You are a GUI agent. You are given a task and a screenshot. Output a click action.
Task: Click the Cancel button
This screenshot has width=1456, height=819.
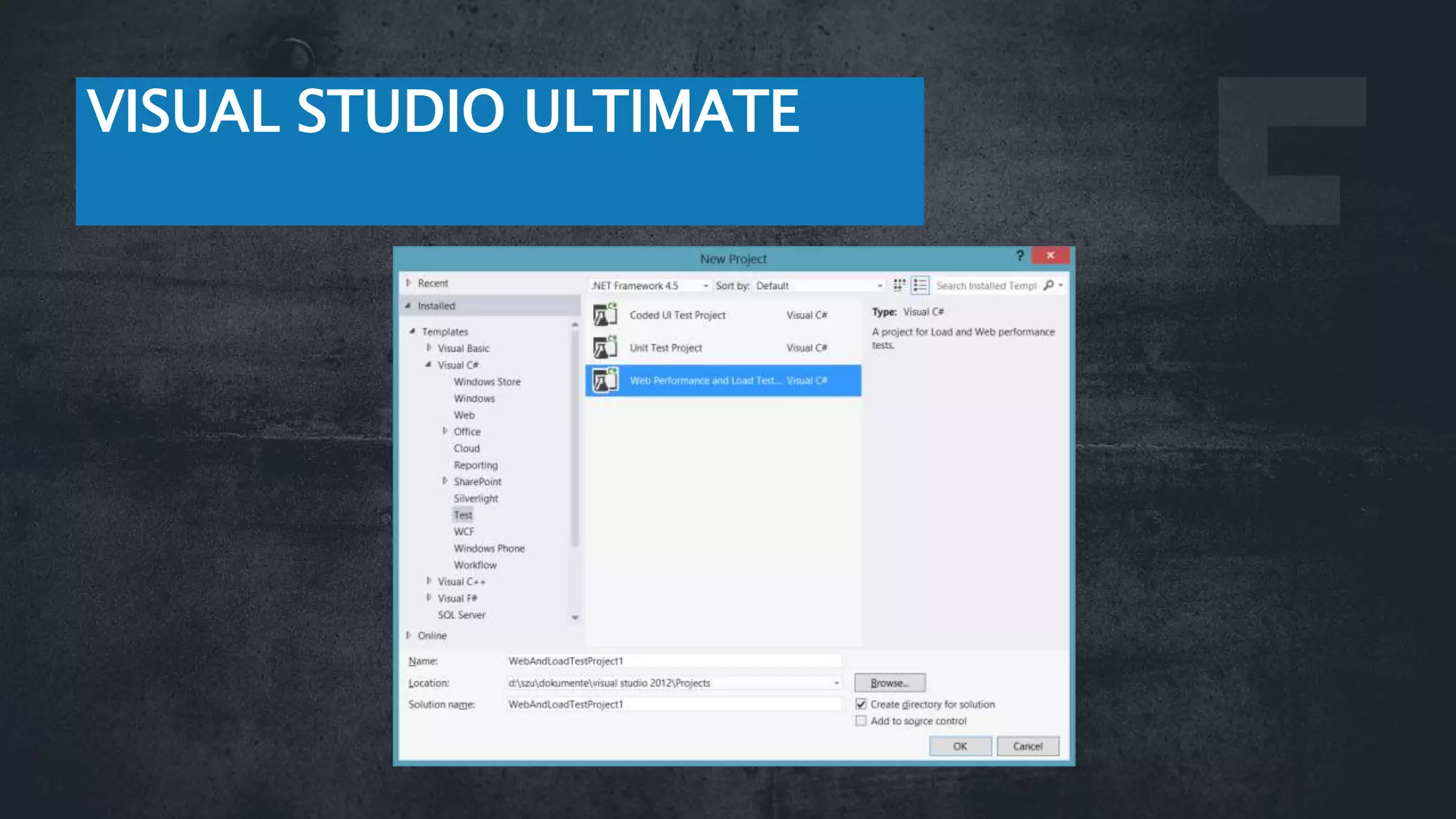pyautogui.click(x=1027, y=746)
